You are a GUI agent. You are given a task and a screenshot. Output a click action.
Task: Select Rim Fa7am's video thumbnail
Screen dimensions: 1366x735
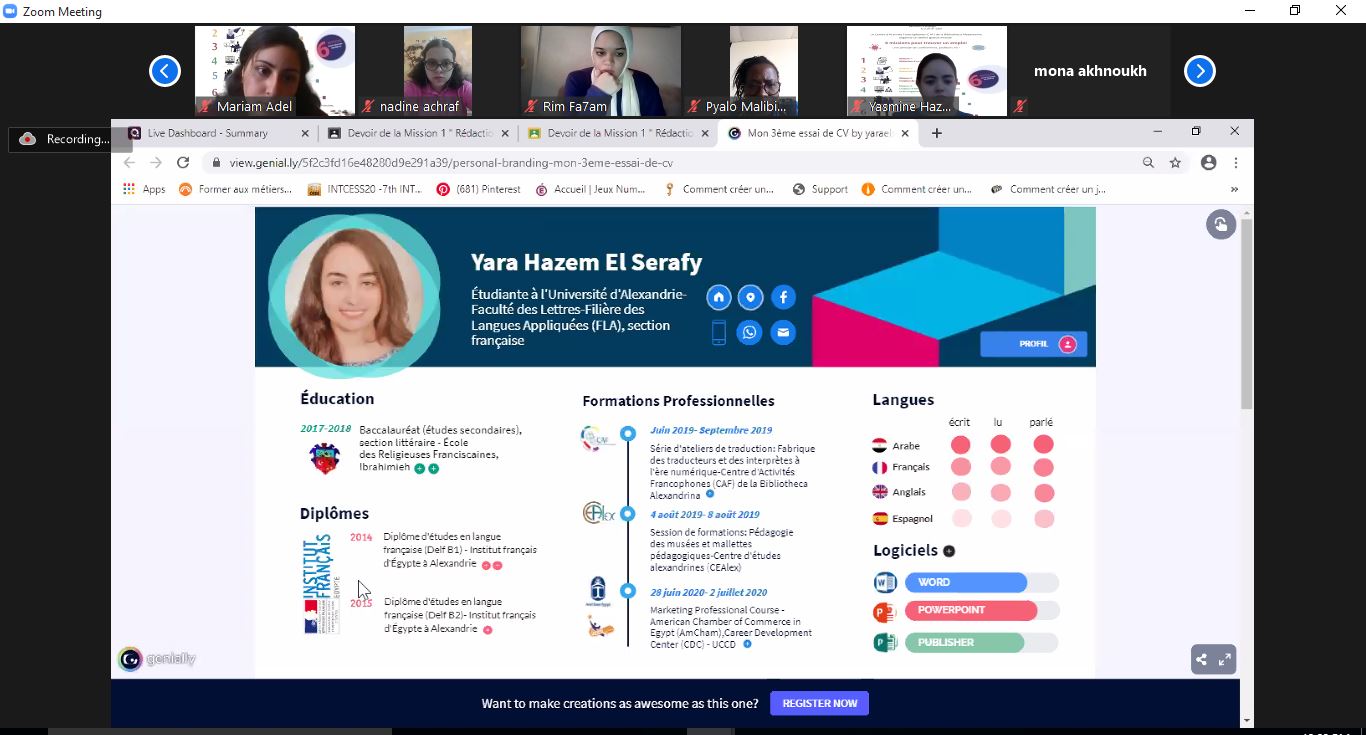pos(600,70)
